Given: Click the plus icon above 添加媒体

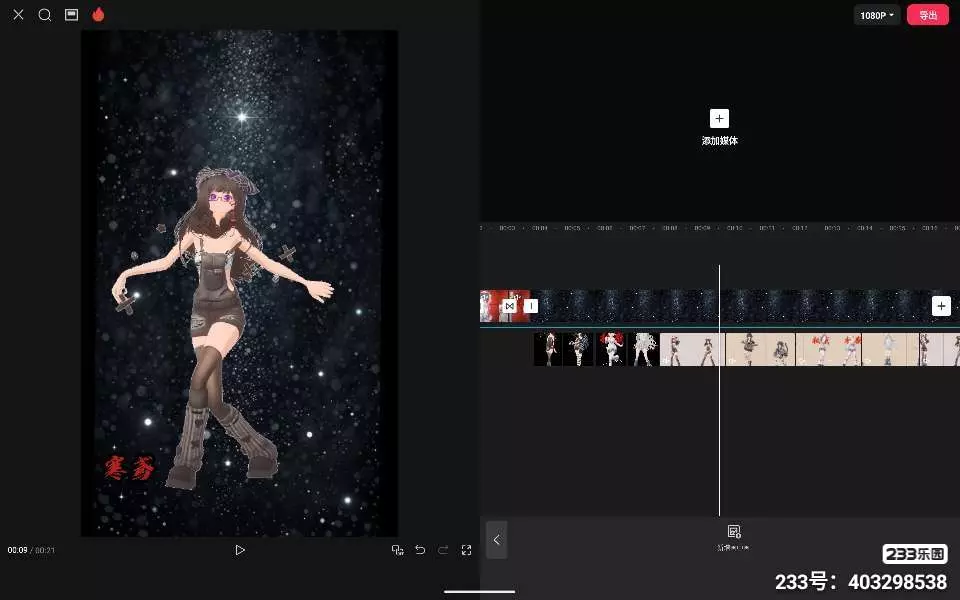Looking at the screenshot, I should click(719, 118).
